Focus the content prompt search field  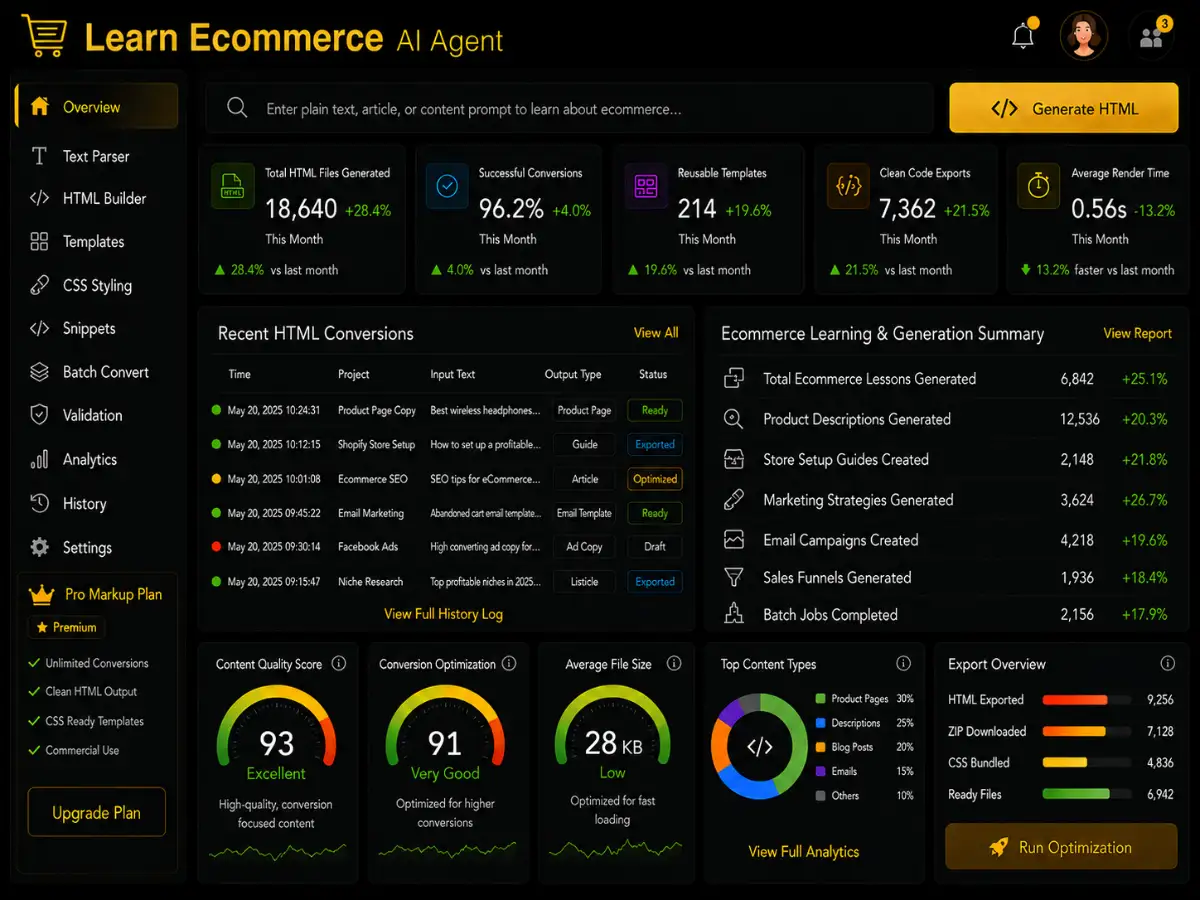(570, 108)
